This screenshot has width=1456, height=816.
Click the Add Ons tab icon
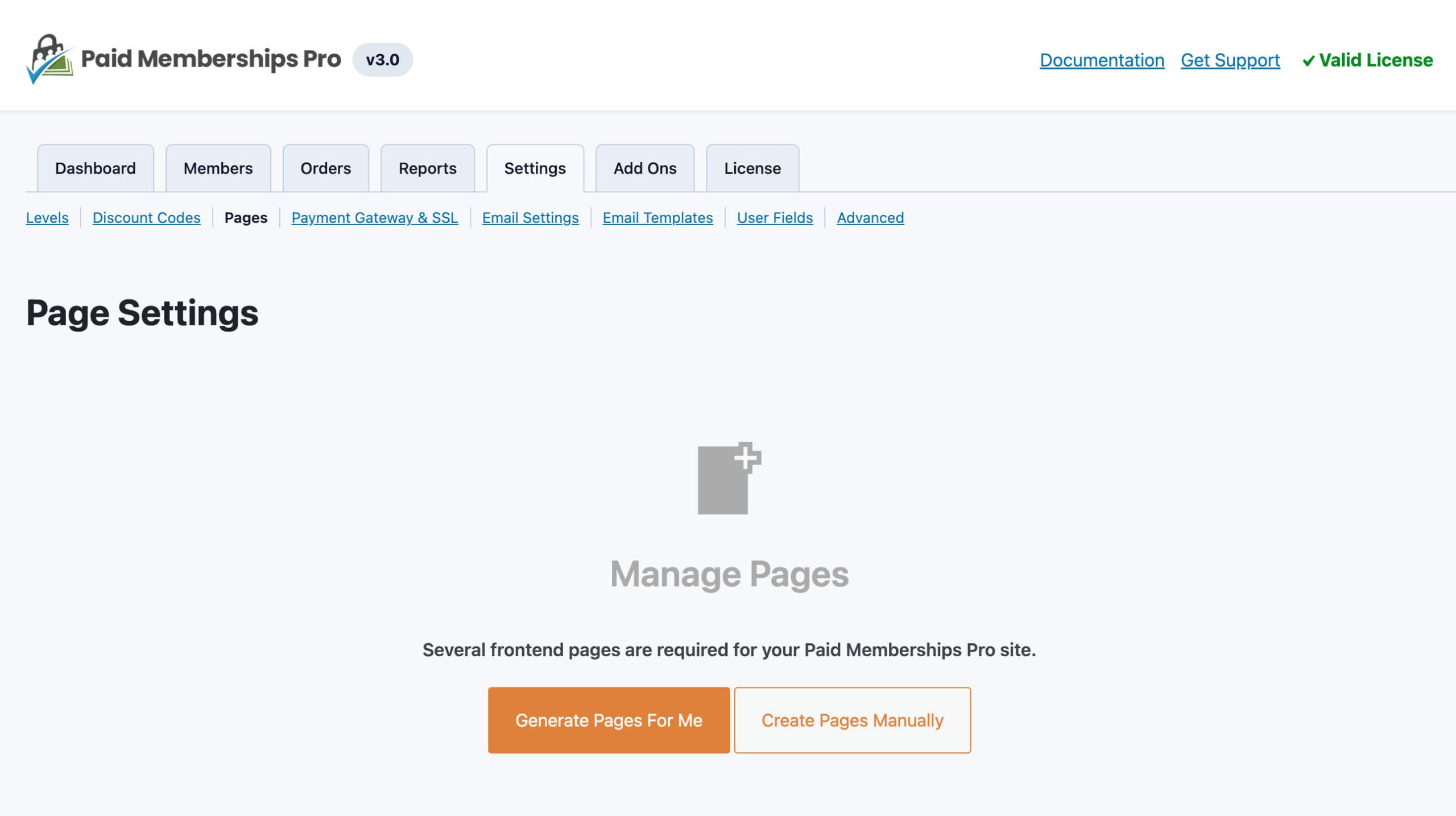pyautogui.click(x=645, y=167)
